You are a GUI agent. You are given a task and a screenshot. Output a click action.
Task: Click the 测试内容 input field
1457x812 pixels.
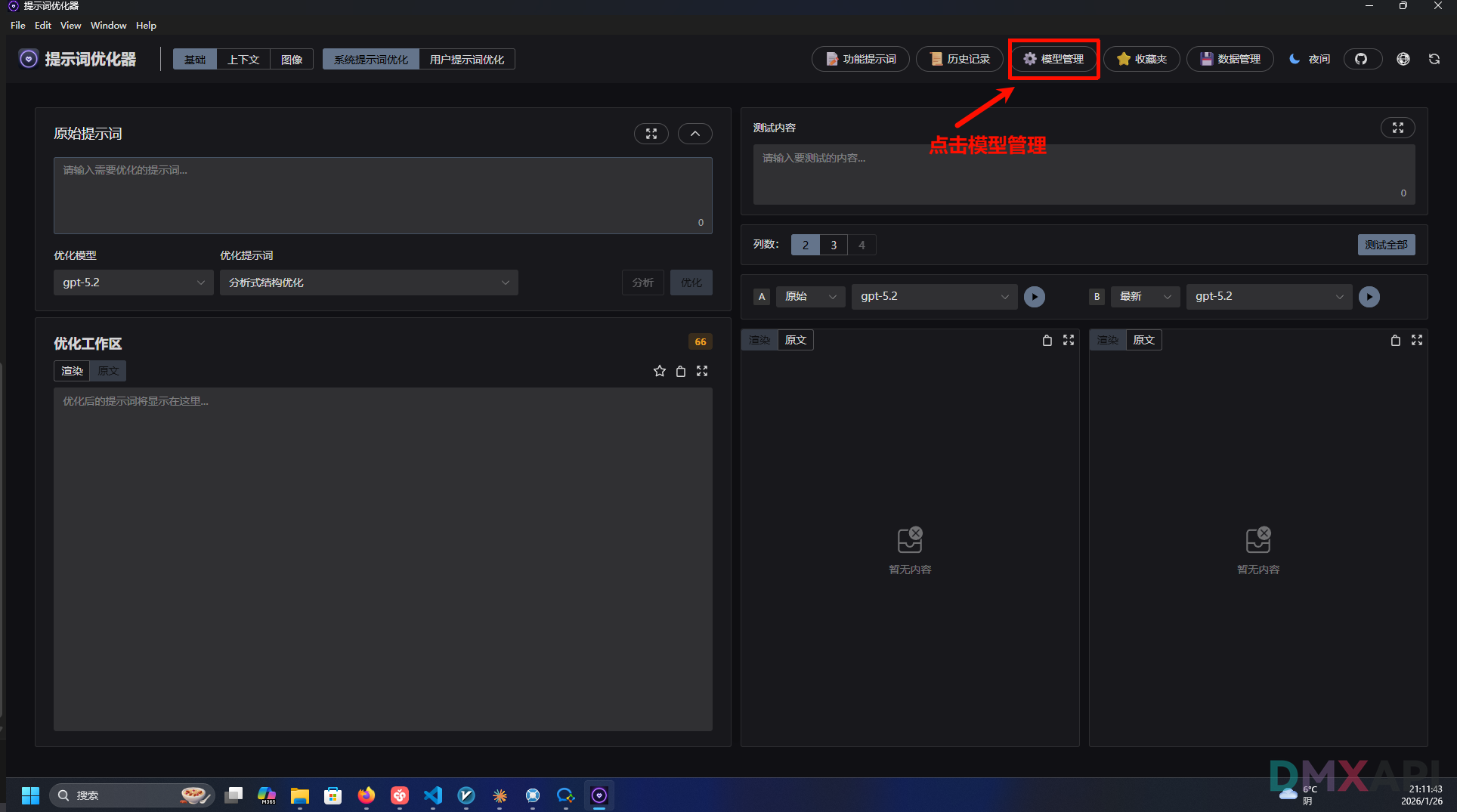click(x=1084, y=174)
